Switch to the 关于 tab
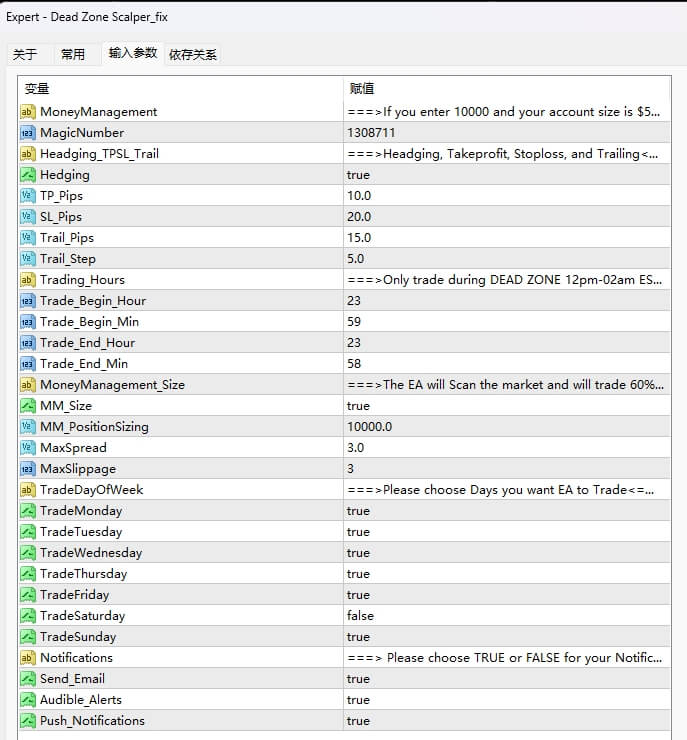This screenshot has width=687, height=740. [25, 55]
